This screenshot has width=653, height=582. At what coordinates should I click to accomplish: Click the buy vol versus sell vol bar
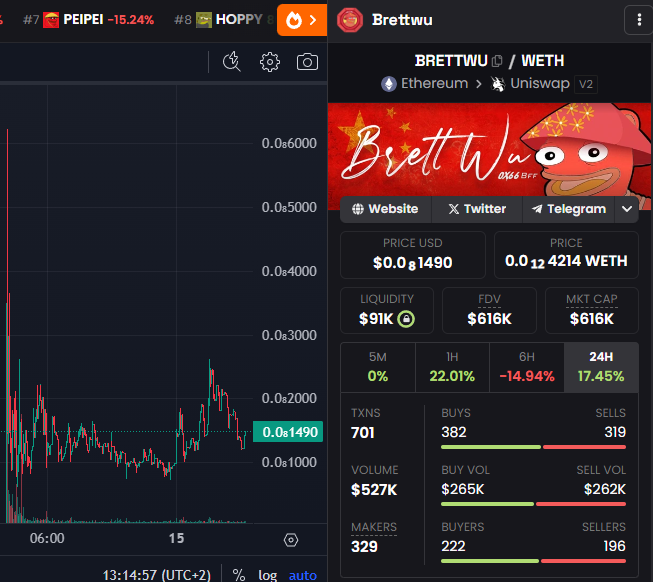pos(533,504)
